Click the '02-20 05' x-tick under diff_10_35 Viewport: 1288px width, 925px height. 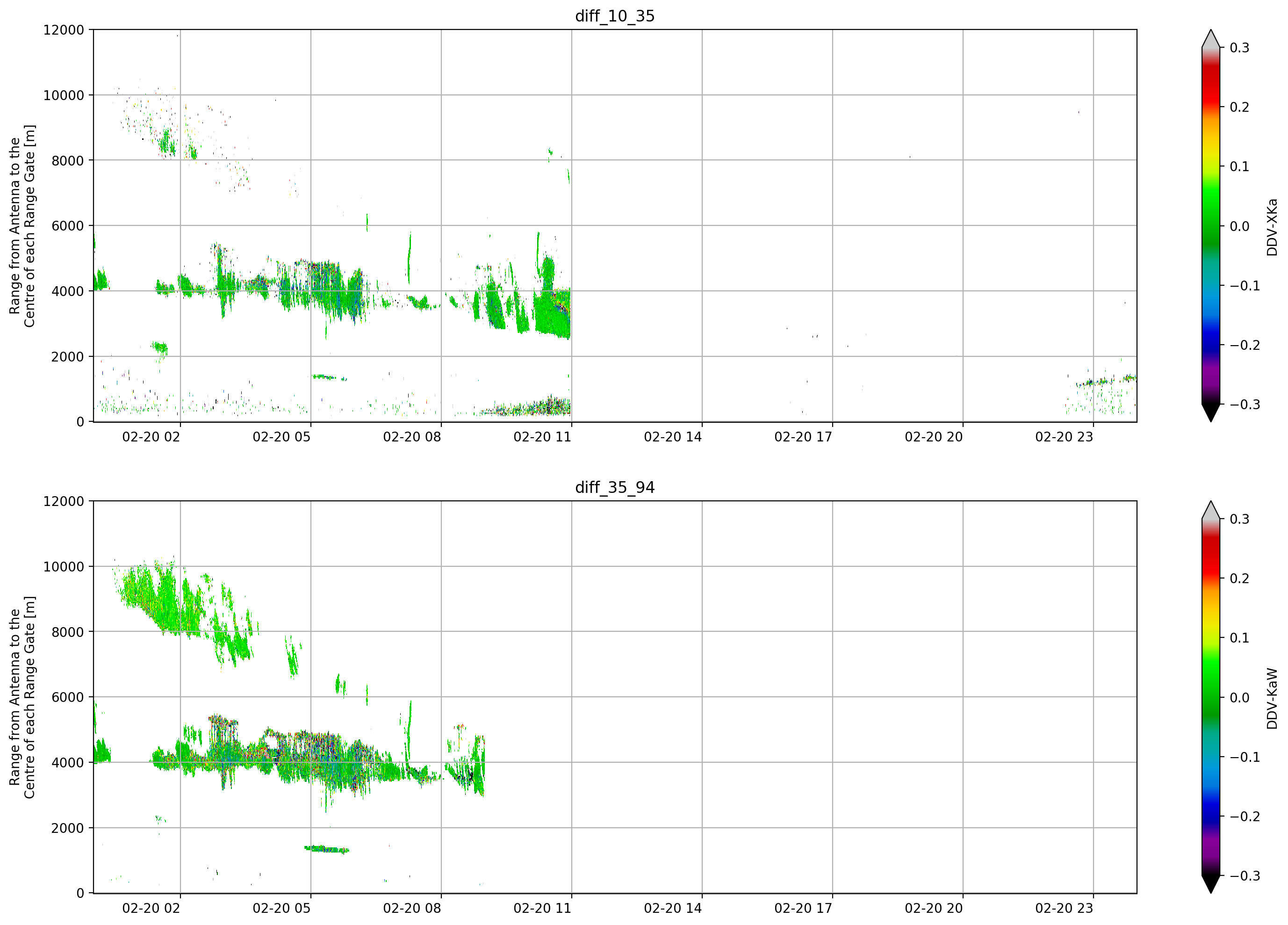coord(282,437)
